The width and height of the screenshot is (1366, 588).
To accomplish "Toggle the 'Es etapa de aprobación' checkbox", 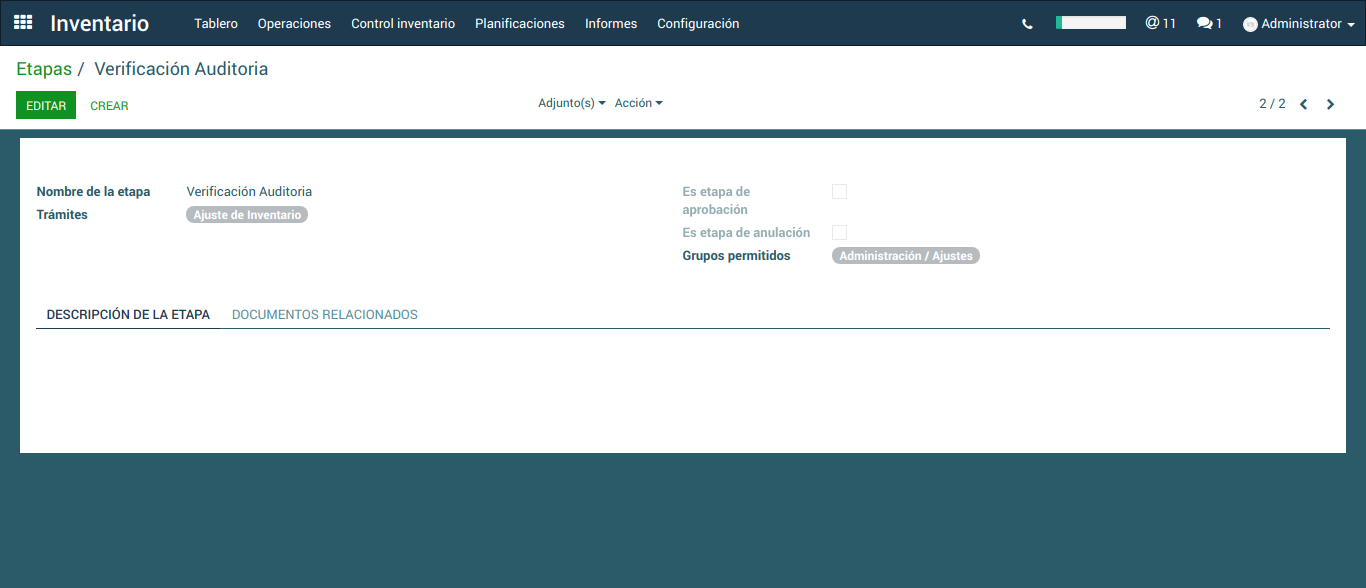I will click(839, 192).
